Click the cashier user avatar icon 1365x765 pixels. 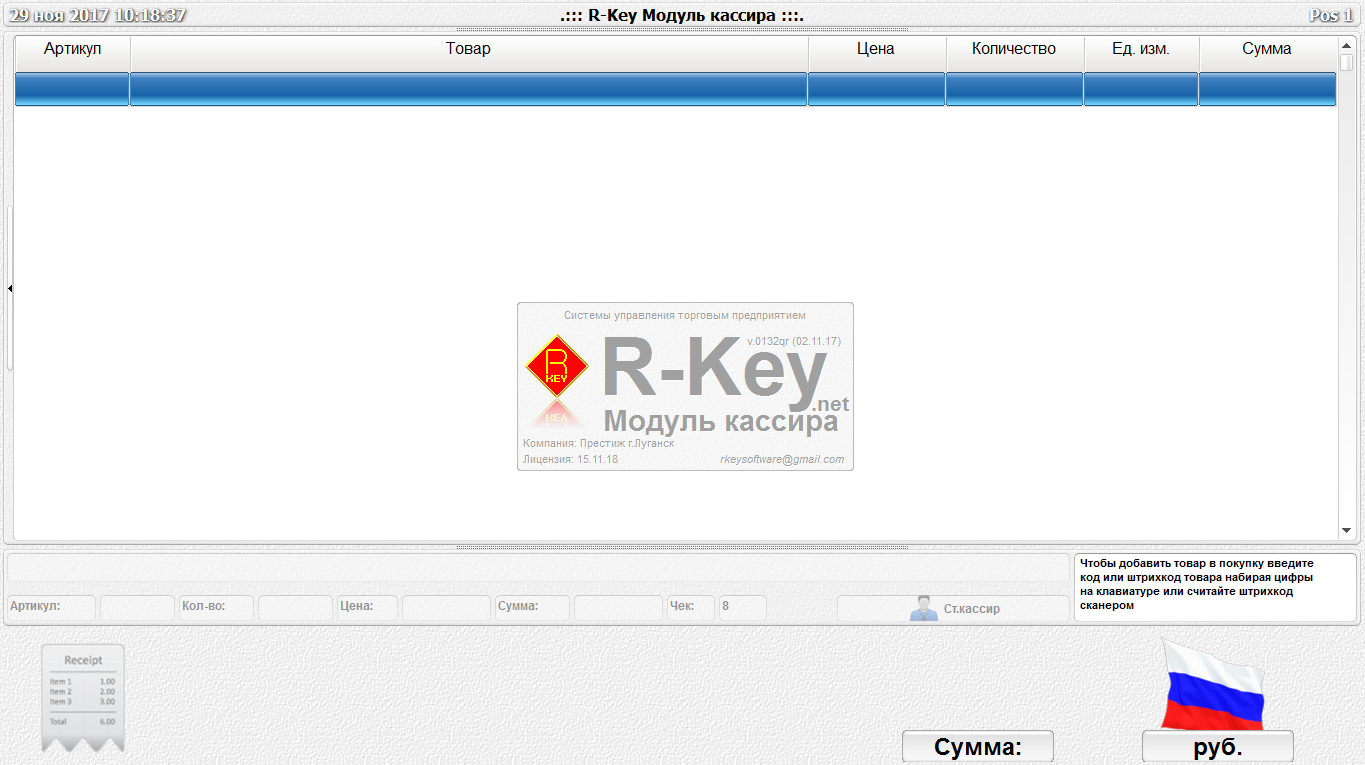(923, 608)
